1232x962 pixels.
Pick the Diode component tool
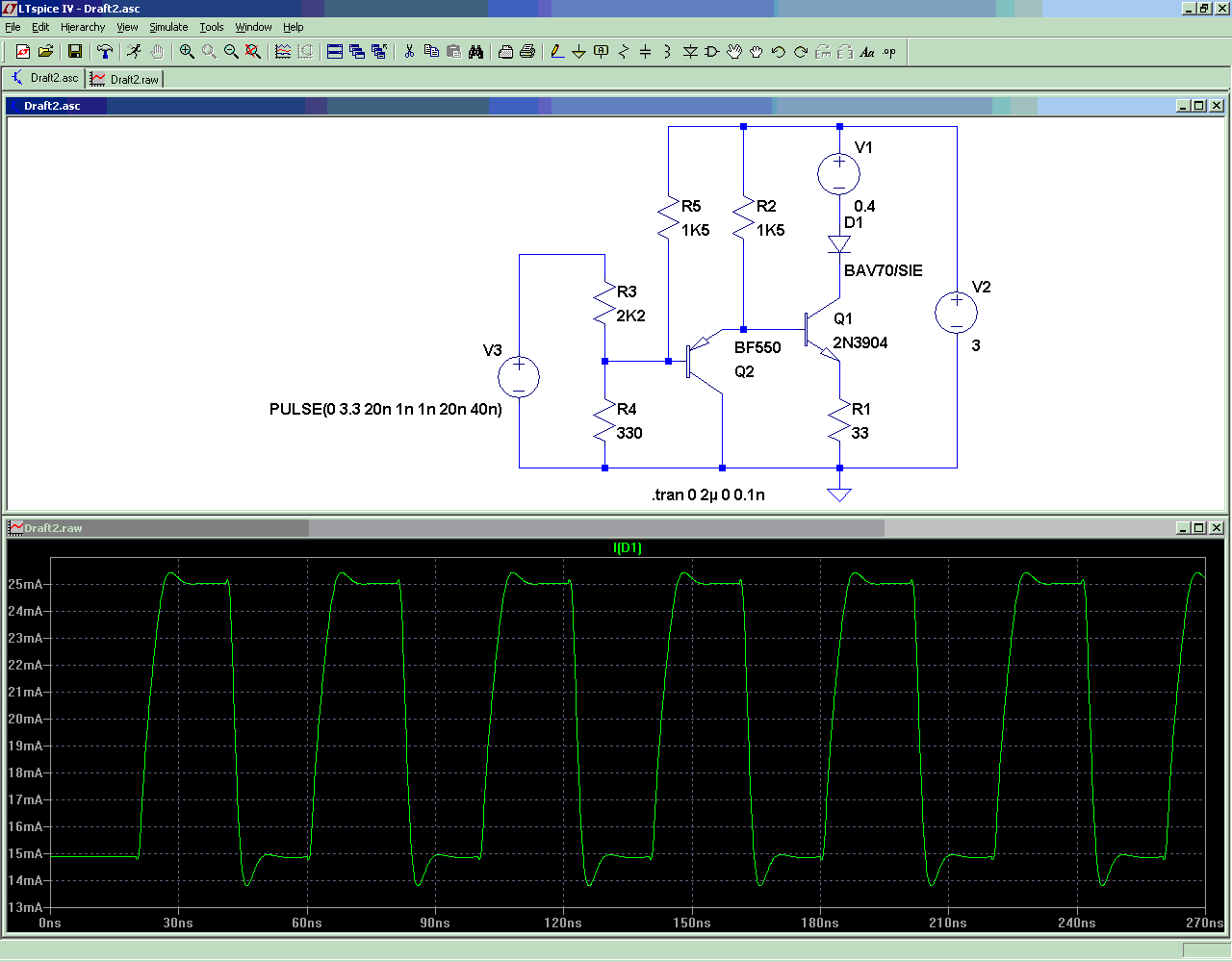[x=689, y=52]
